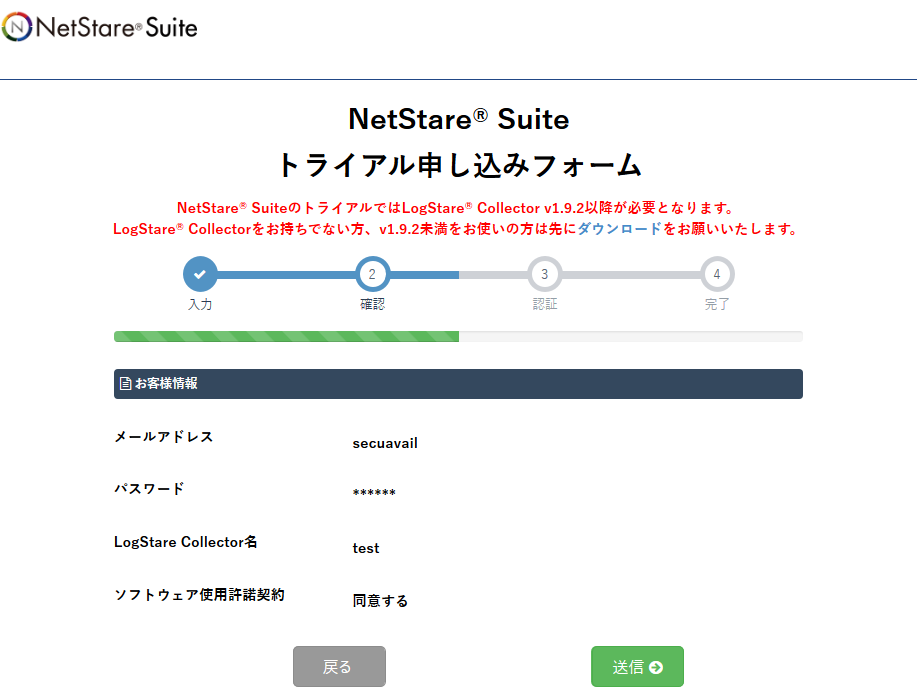Click the 同意する value
The width and height of the screenshot is (917, 700).
coord(380,601)
